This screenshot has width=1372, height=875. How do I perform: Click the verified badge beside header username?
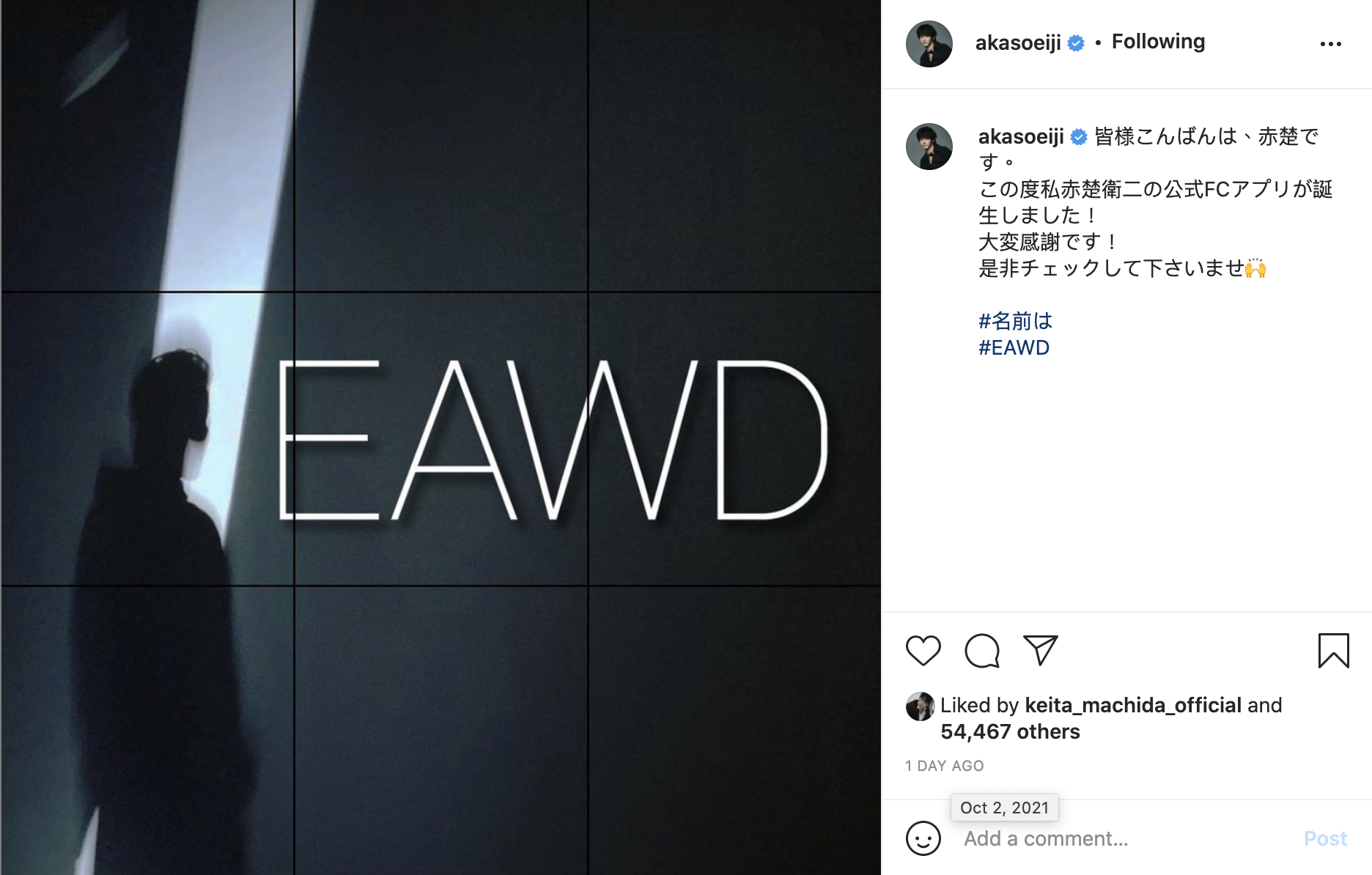pyautogui.click(x=1076, y=43)
